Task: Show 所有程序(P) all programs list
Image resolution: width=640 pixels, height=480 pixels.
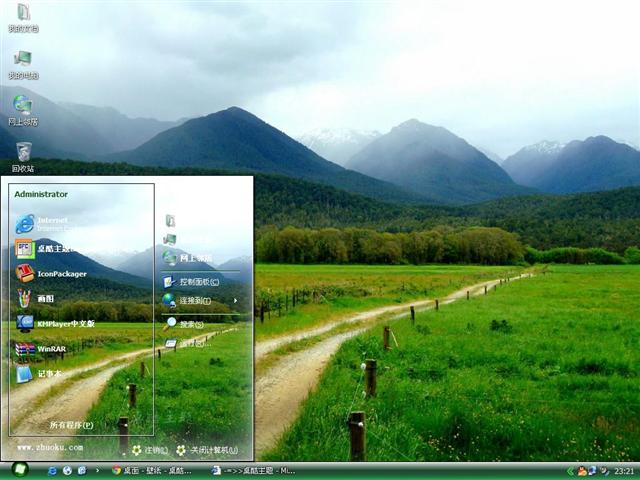Action: click(72, 425)
